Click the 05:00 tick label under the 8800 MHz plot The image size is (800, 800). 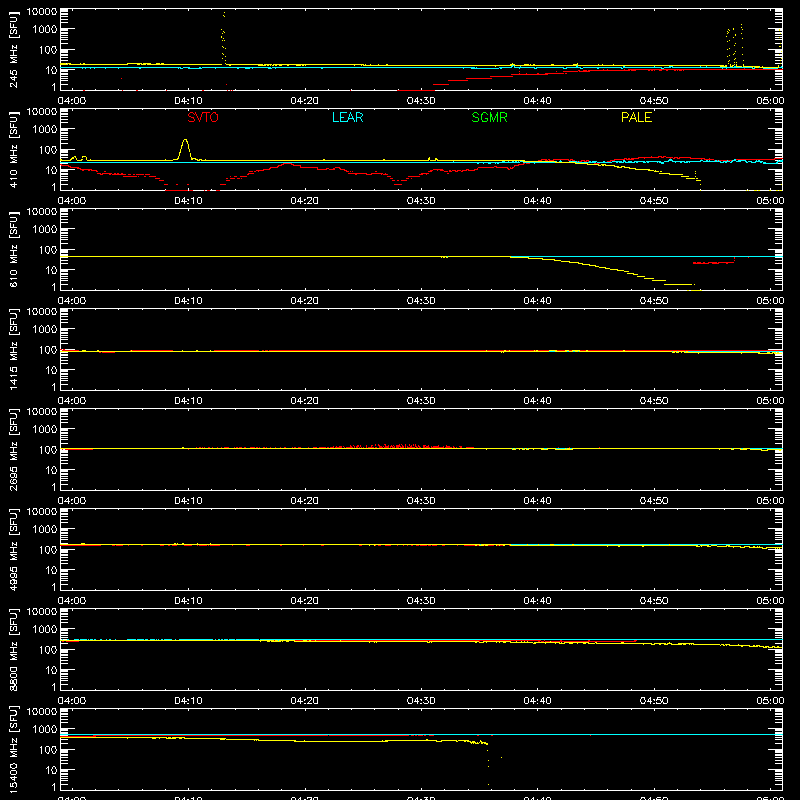click(x=770, y=701)
